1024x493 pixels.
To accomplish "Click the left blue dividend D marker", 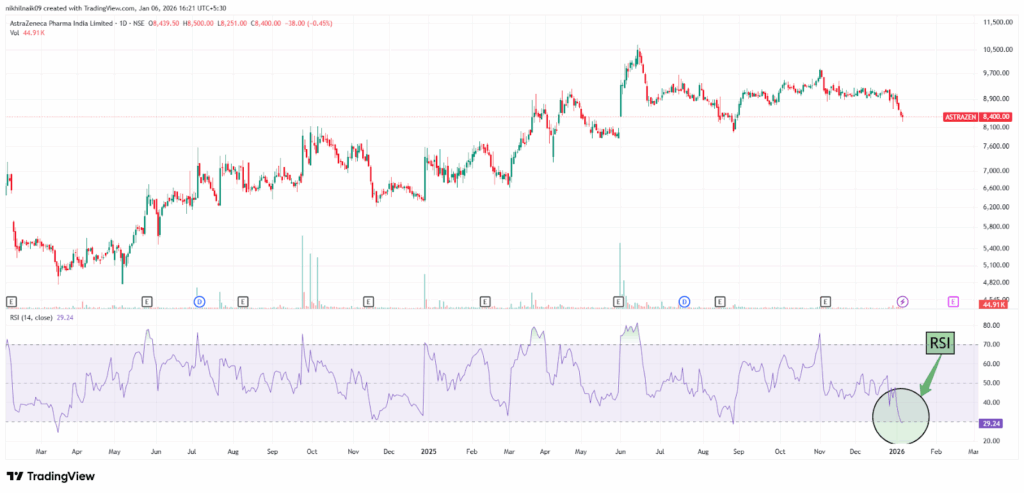I will coord(199,300).
